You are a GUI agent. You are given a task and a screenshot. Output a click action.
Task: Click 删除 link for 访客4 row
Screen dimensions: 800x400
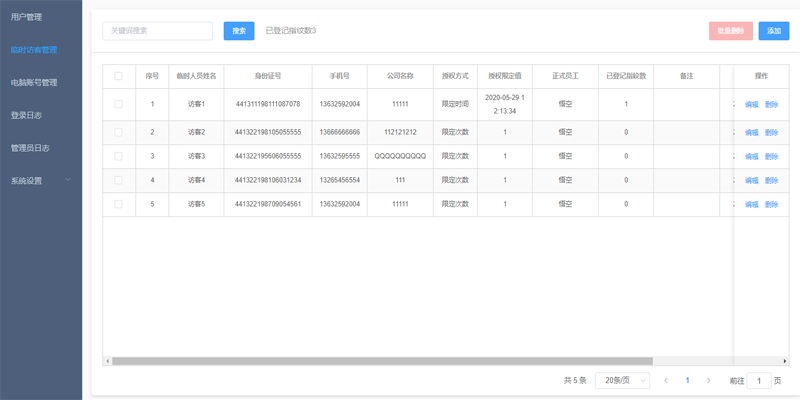pos(771,180)
